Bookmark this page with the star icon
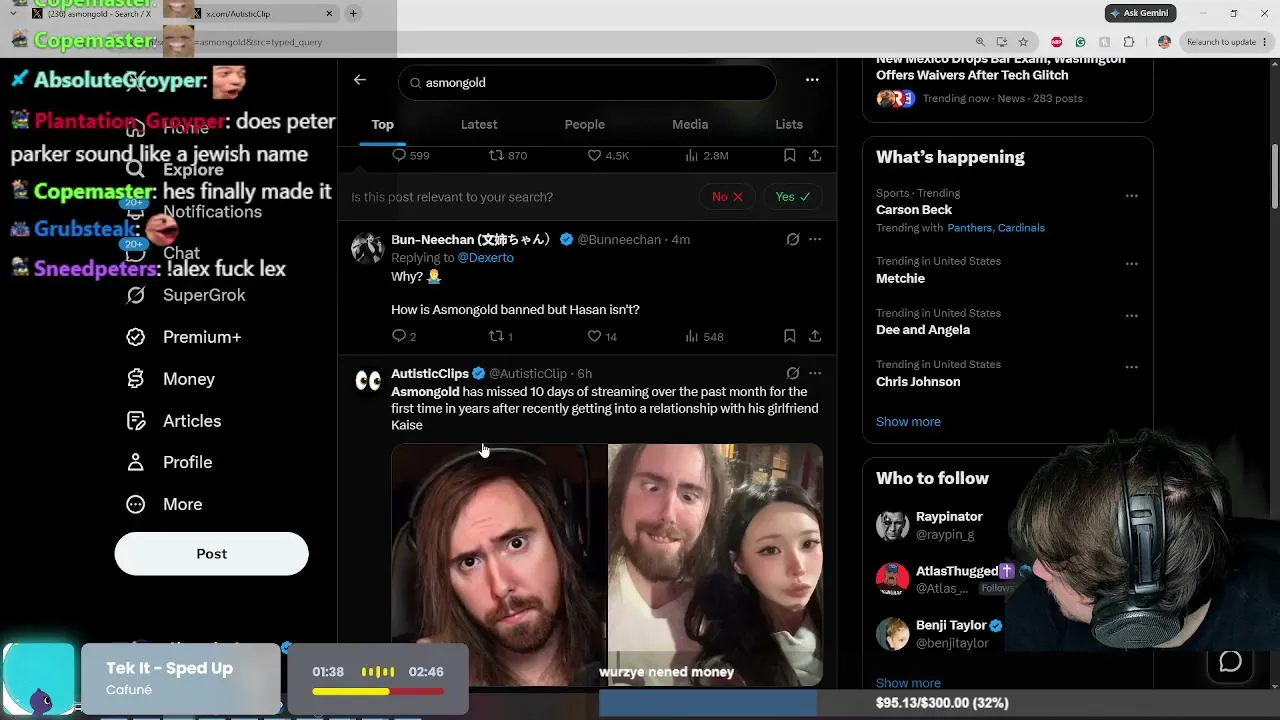1280x720 pixels. [1023, 42]
